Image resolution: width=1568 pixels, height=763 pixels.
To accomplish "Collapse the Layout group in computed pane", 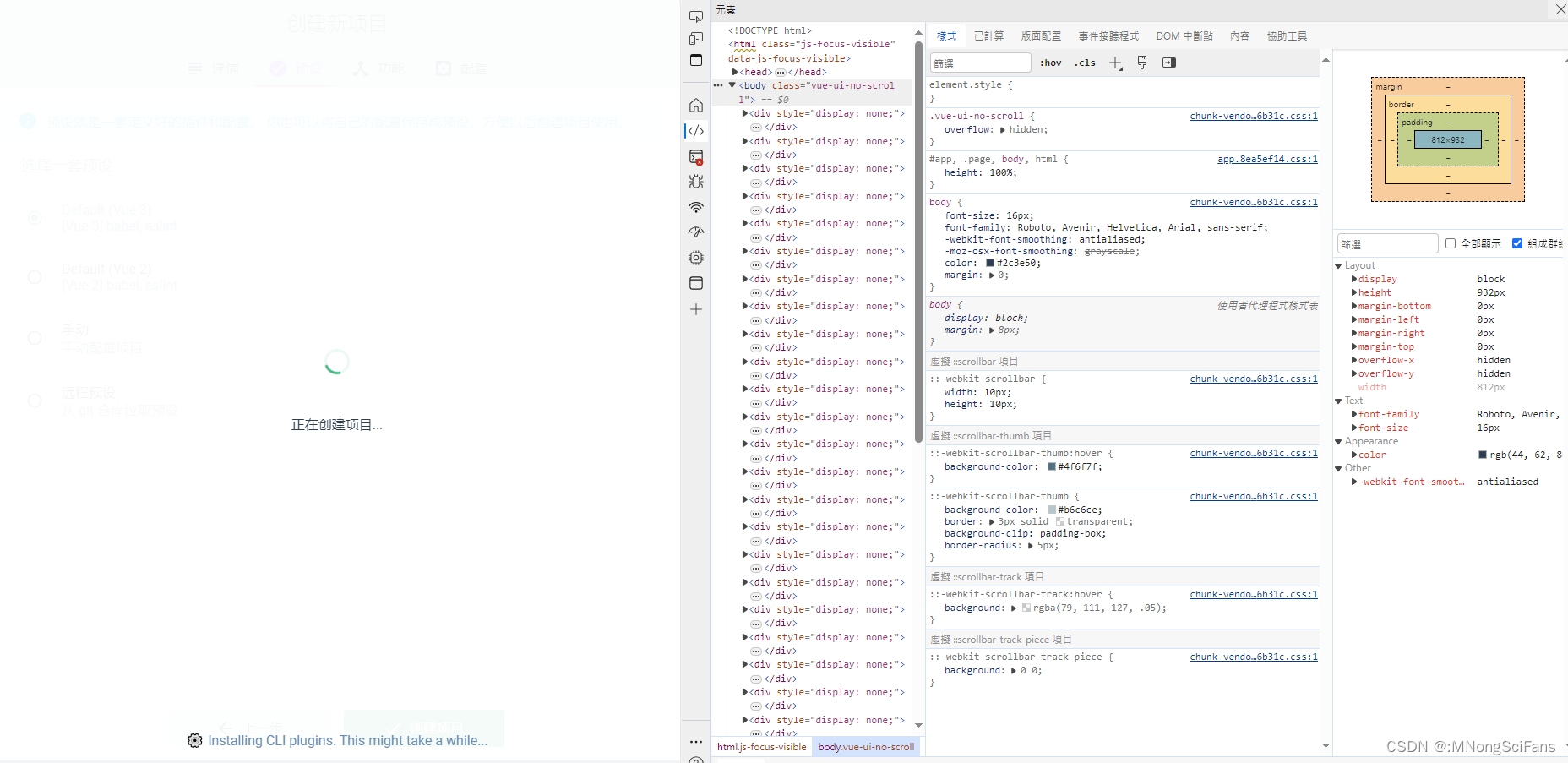I will (1338, 265).
